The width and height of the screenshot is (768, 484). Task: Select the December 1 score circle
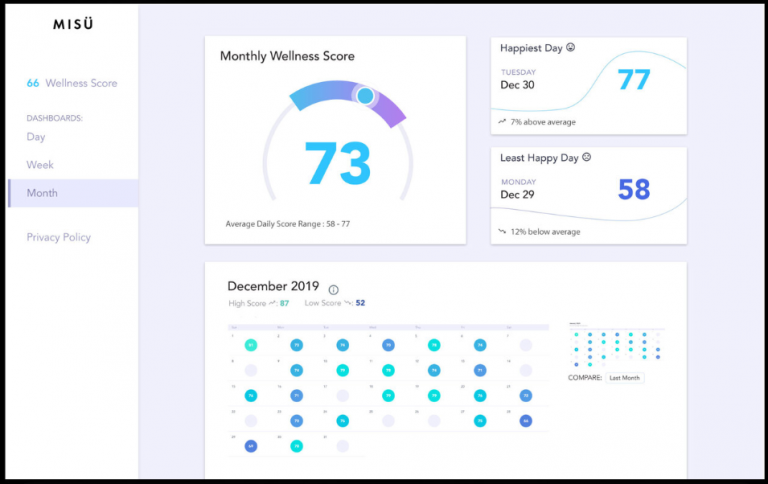(x=251, y=345)
